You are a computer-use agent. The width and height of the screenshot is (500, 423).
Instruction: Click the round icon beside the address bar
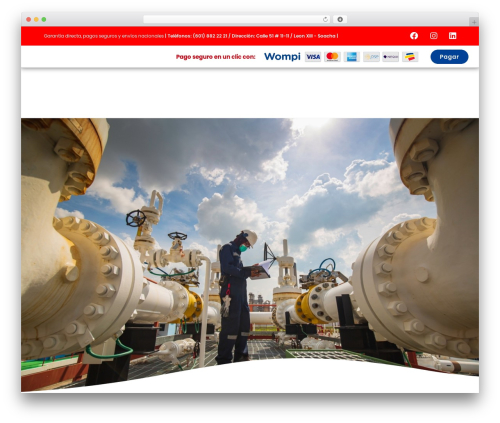pos(340,19)
